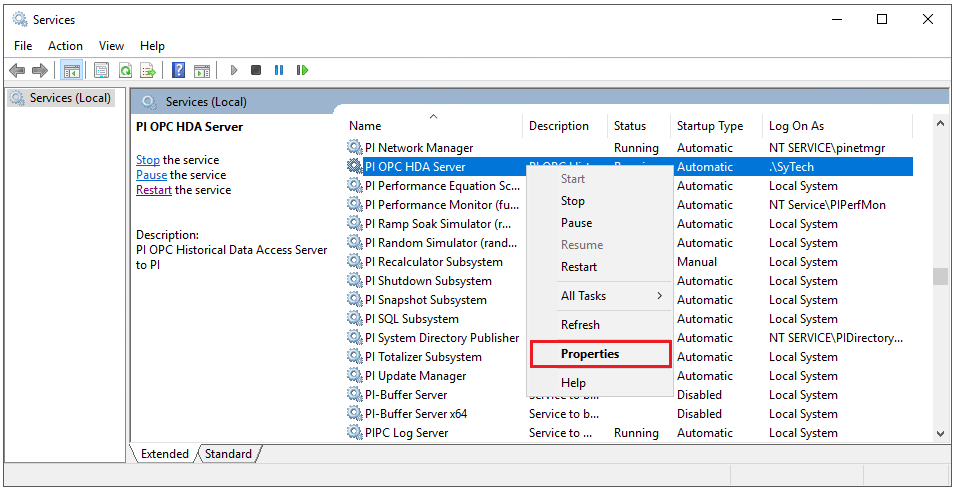Click the Restart the service link

[154, 190]
